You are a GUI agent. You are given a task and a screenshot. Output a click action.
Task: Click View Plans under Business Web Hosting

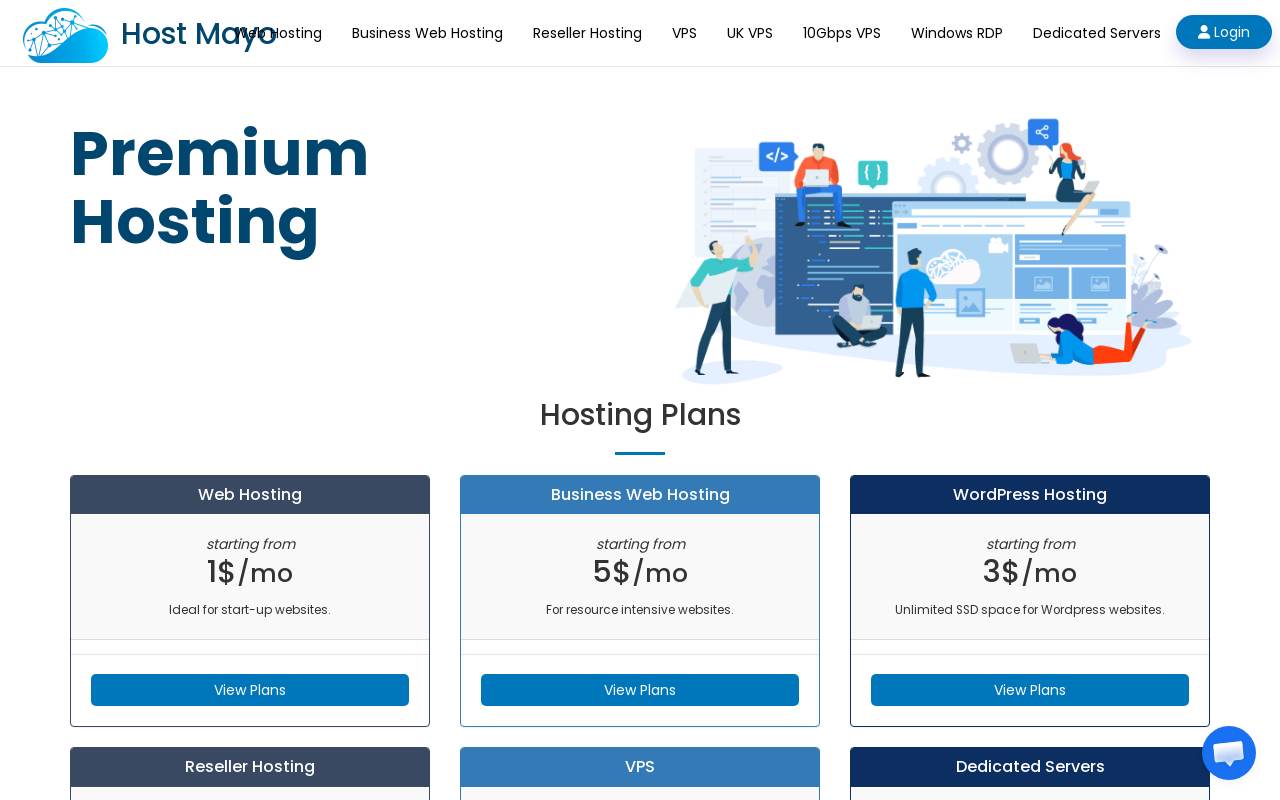tap(640, 690)
